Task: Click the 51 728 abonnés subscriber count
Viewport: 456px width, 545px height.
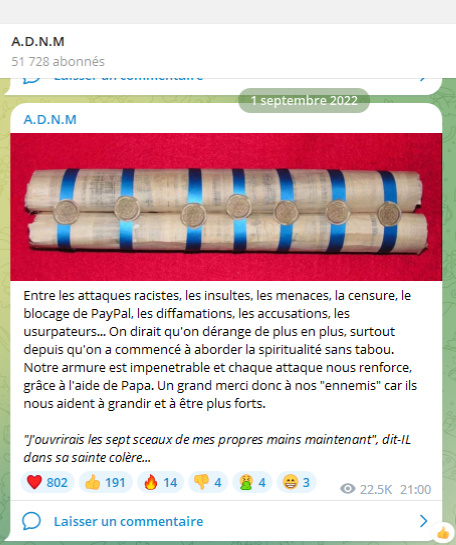Action: tap(58, 62)
